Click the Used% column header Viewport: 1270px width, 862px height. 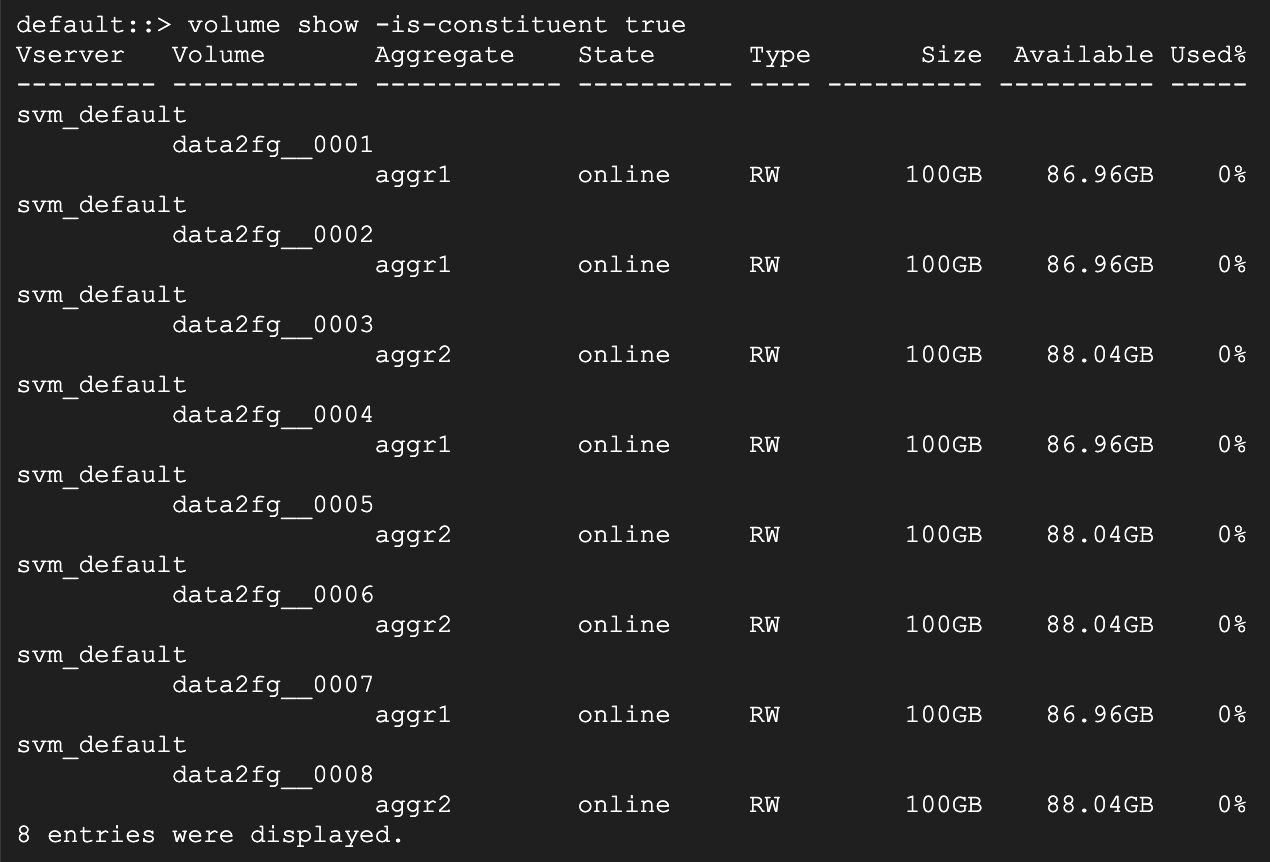[1208, 54]
